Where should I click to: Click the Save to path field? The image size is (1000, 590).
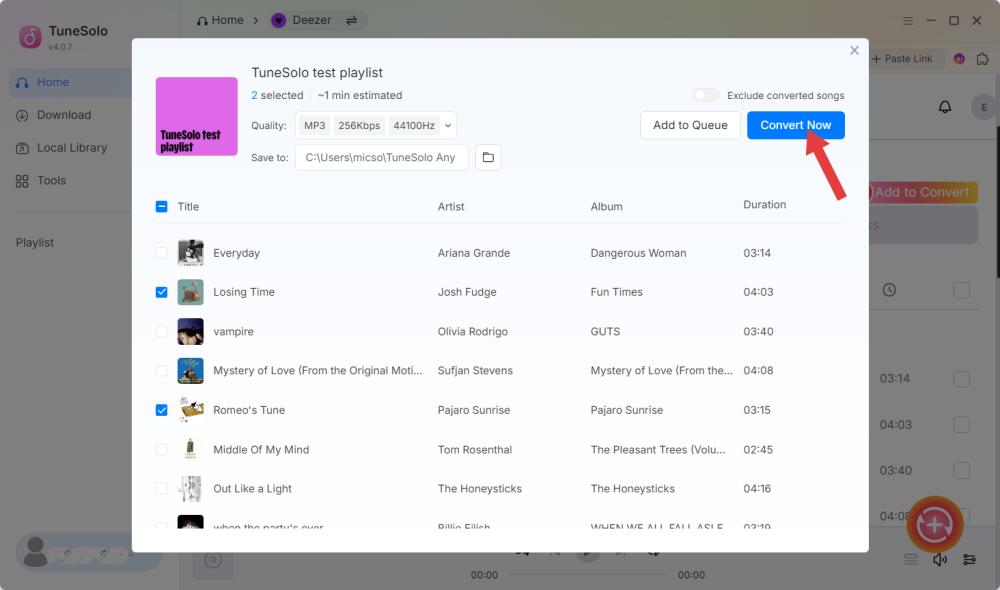(381, 158)
